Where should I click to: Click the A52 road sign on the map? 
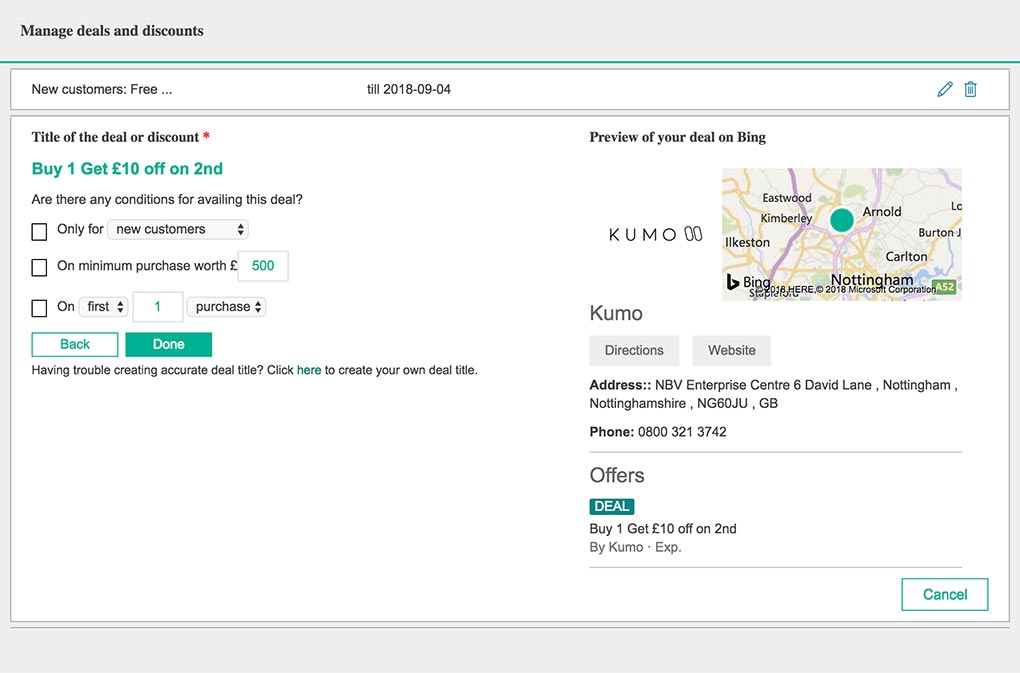coord(945,287)
